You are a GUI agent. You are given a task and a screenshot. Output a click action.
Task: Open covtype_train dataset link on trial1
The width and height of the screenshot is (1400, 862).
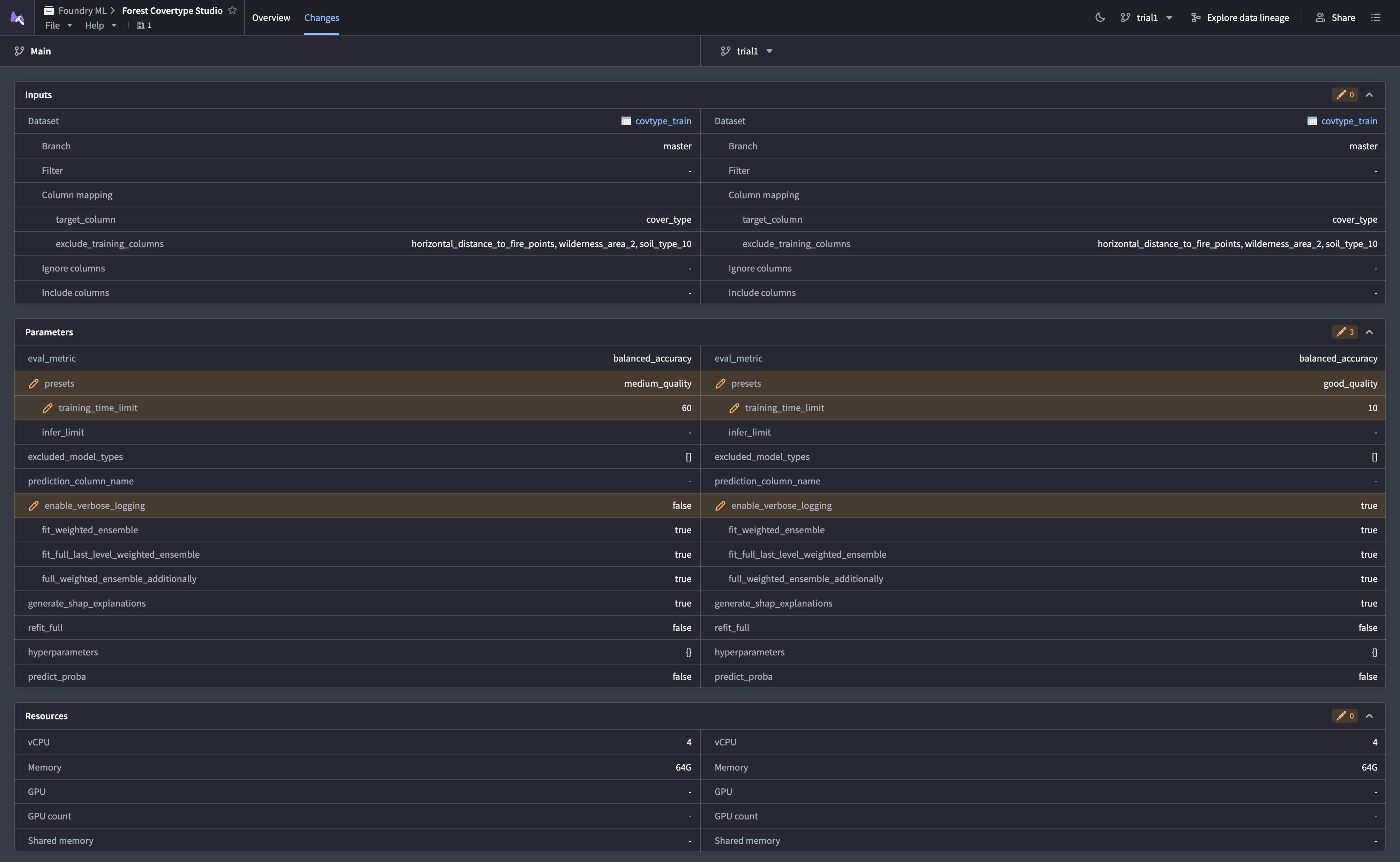1349,121
